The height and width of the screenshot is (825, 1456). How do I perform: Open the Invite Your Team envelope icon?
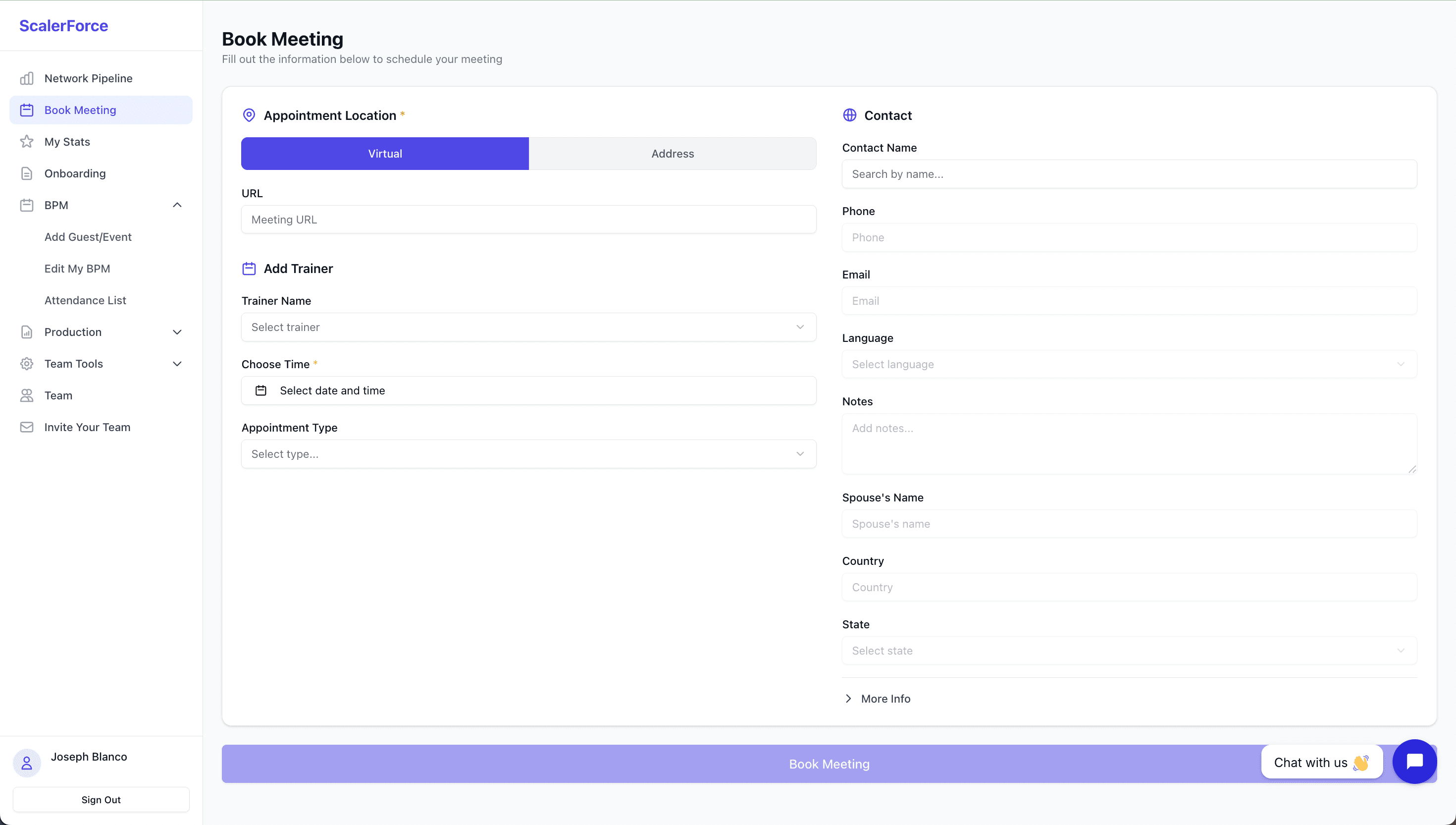pyautogui.click(x=27, y=427)
